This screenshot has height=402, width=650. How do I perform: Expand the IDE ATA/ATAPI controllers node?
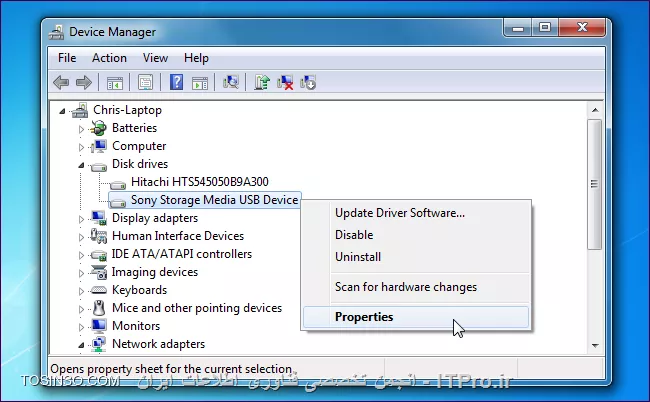81,255
